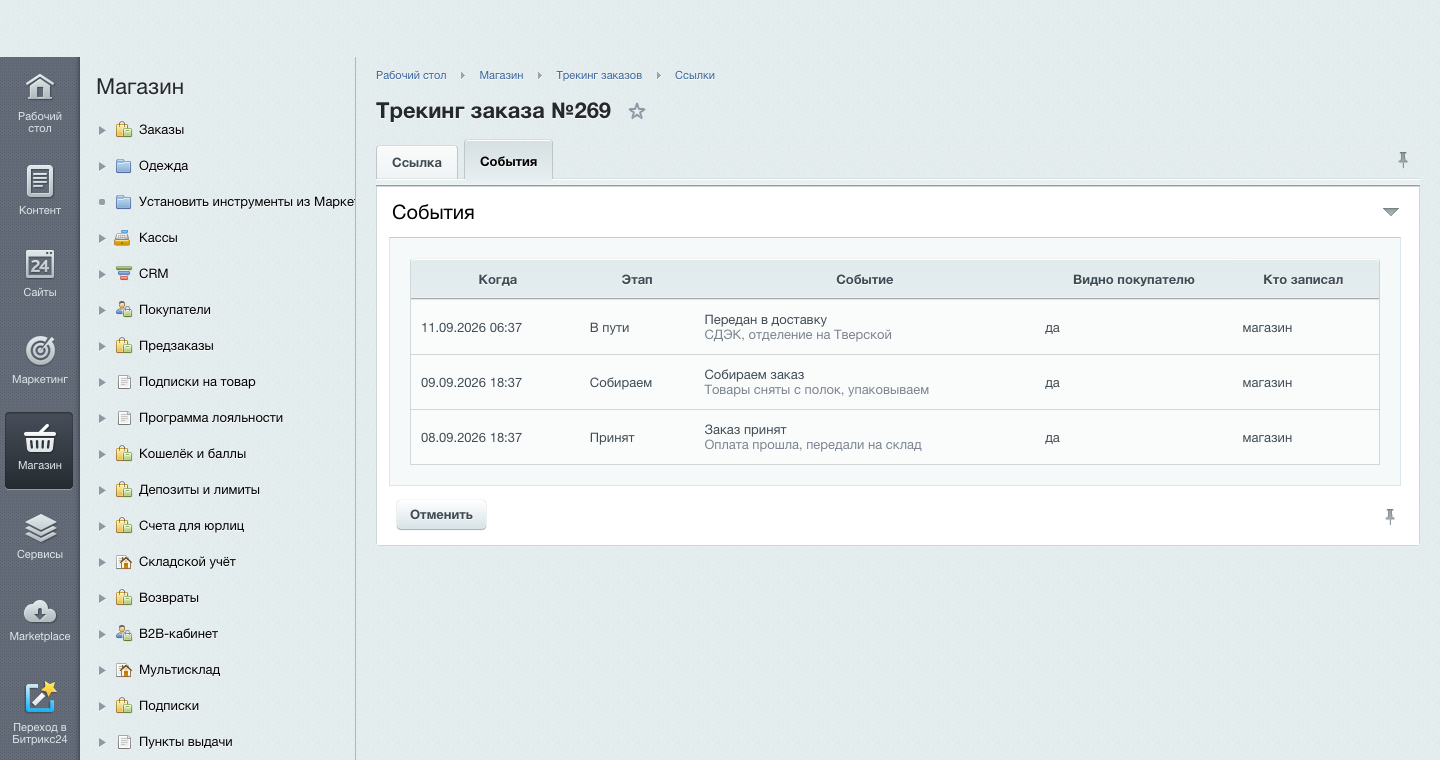
Task: Select the Магазин basket icon
Action: (39, 438)
